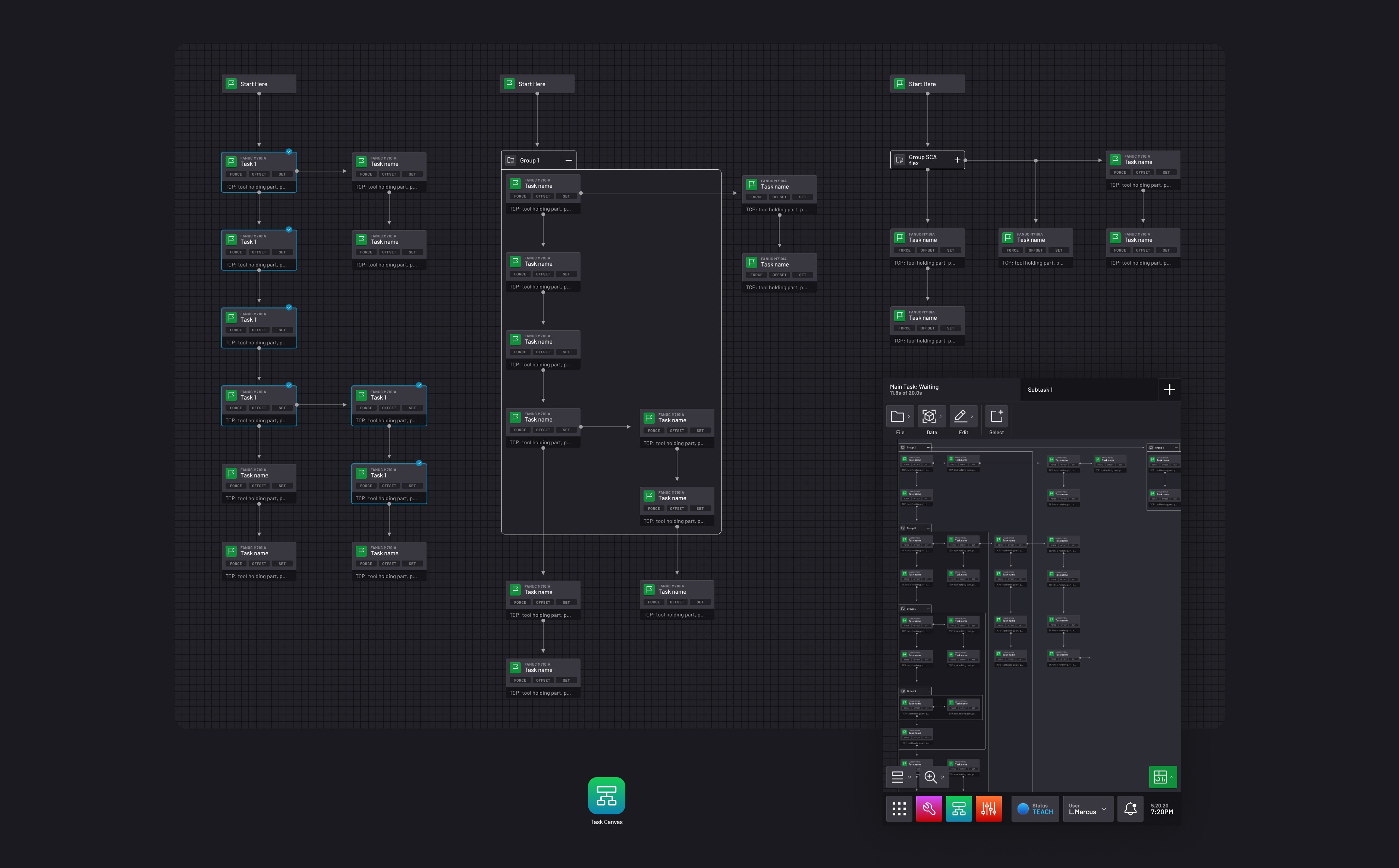Toggle OFFSET on the top card inside Group 1
The width and height of the screenshot is (1399, 868).
[x=543, y=196]
